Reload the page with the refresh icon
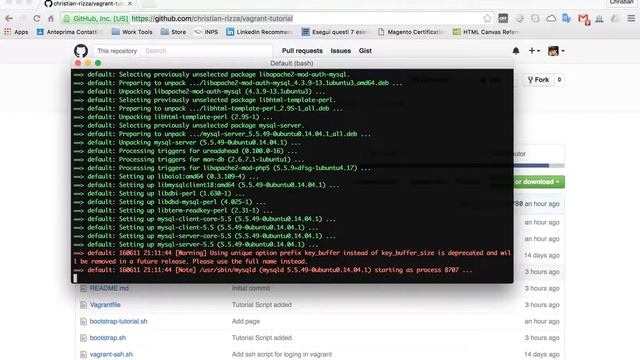This screenshot has height=360, width=640. pos(37,18)
